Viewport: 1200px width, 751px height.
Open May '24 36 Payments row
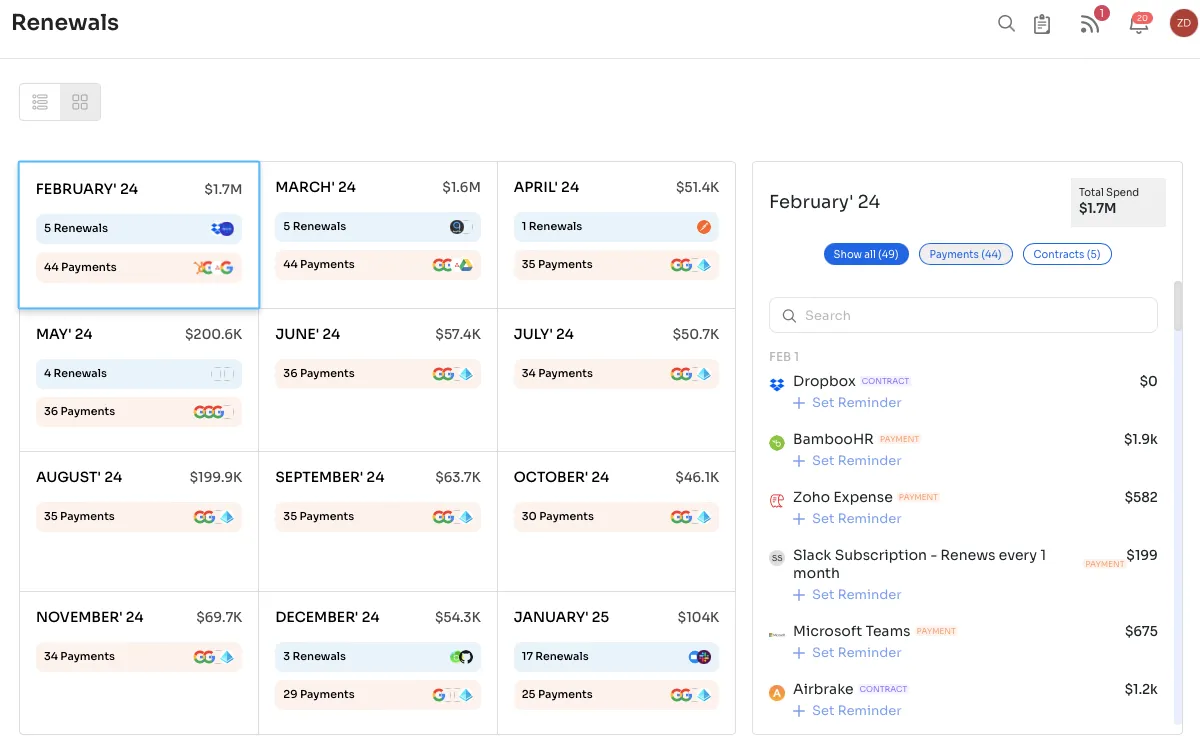pos(139,411)
